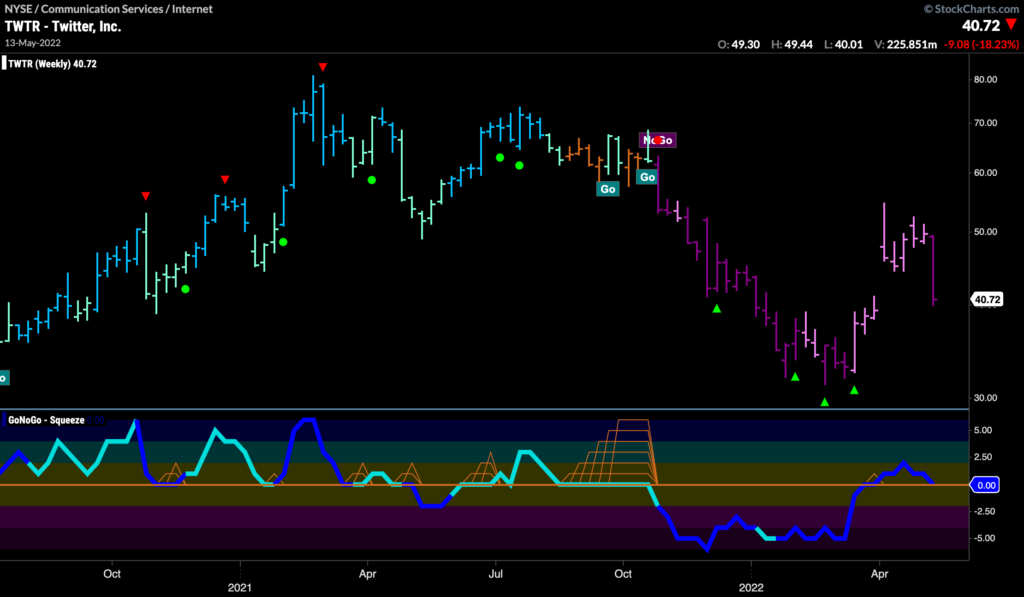Click the Go label at the chart's left edge
The image size is (1024, 597).
point(3,378)
